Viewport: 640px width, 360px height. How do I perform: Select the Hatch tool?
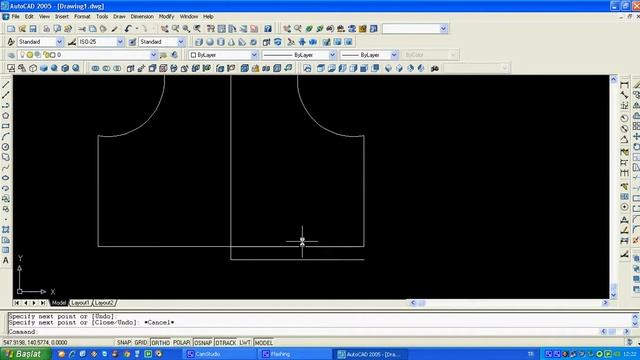tap(6, 230)
